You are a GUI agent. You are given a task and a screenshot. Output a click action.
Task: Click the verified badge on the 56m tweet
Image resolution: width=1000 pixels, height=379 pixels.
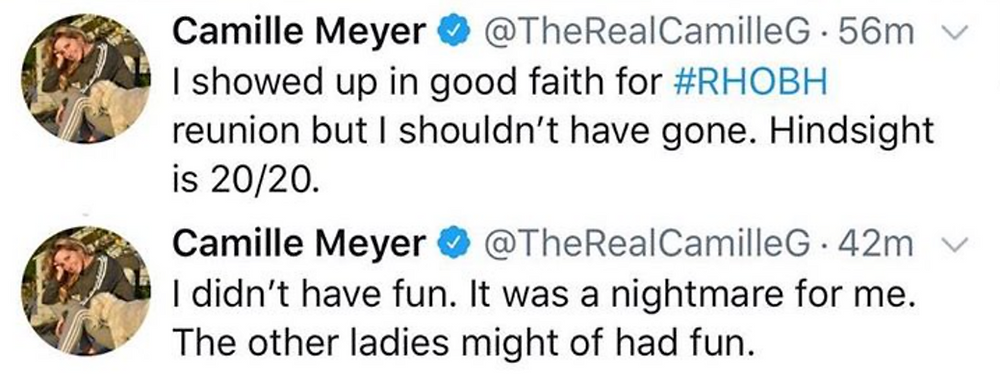pos(454,34)
